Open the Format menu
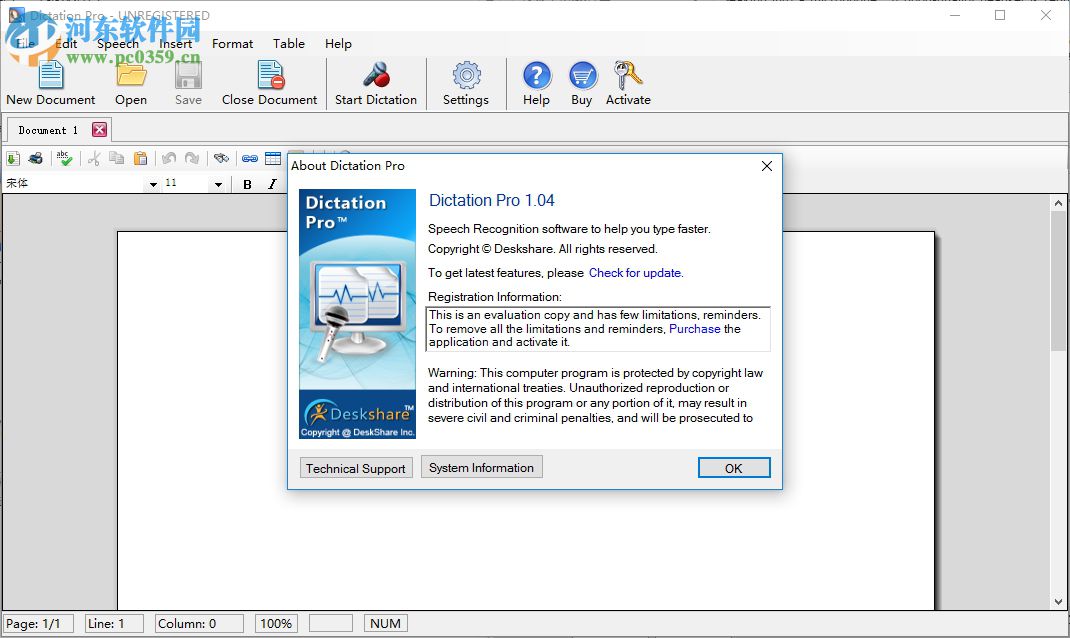The image size is (1070, 638). click(232, 44)
